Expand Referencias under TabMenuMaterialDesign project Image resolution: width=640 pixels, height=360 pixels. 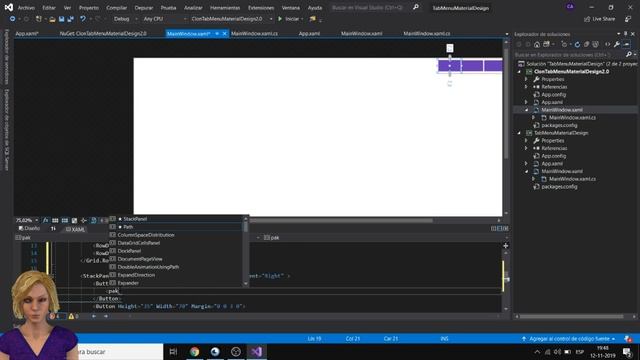[527, 148]
